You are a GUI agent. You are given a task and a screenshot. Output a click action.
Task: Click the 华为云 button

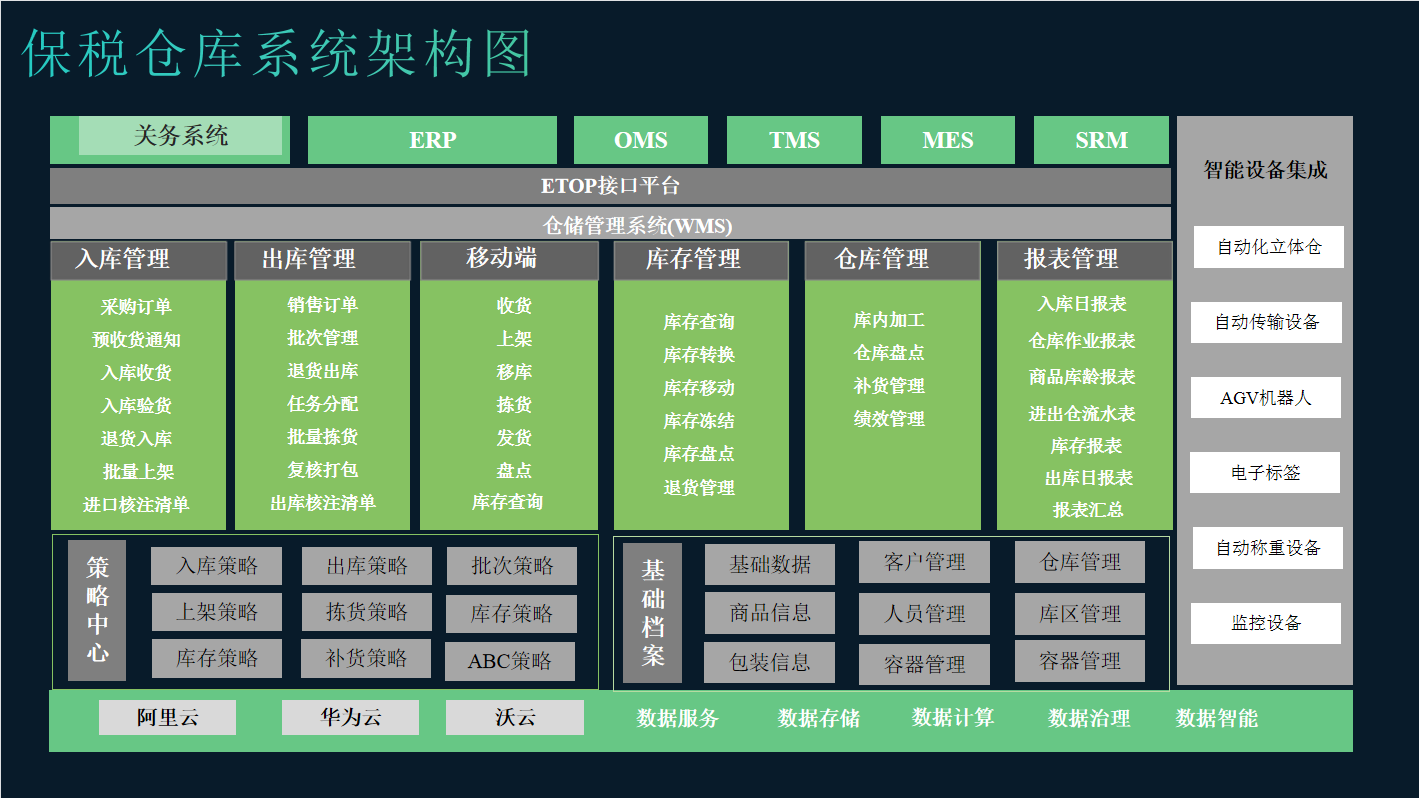pos(350,717)
